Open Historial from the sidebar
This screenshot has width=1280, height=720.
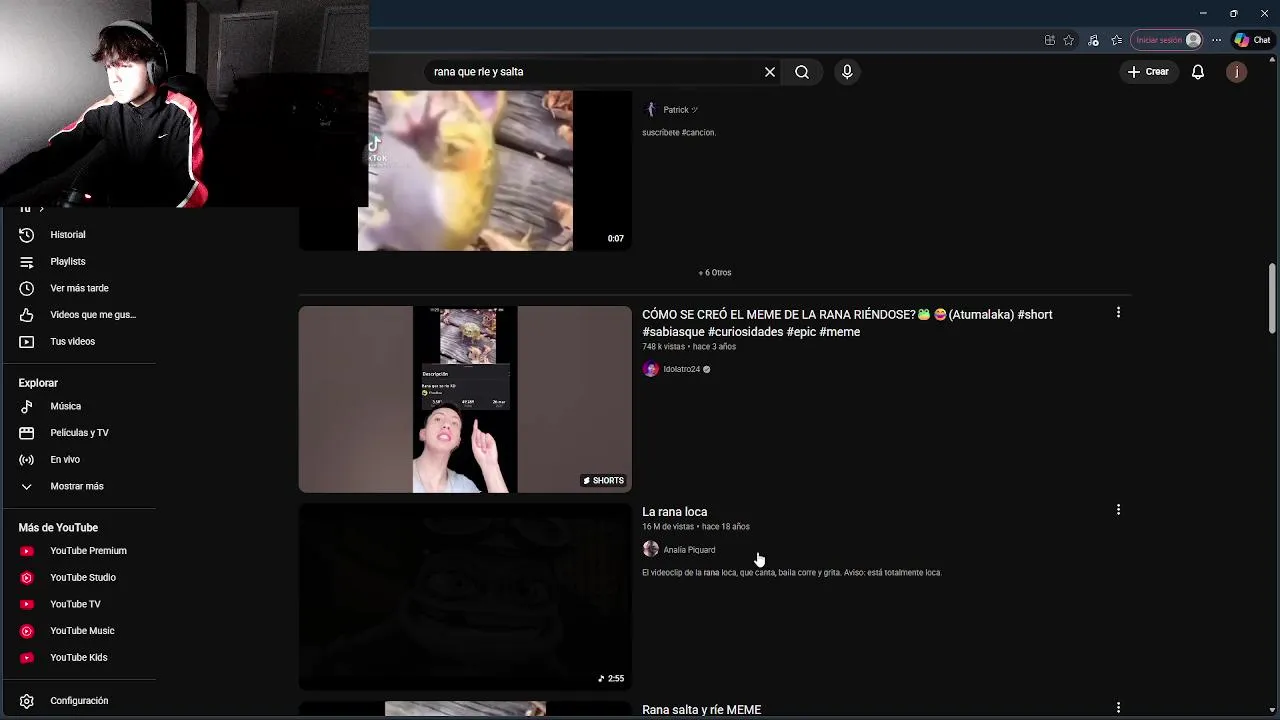pyautogui.click(x=68, y=235)
